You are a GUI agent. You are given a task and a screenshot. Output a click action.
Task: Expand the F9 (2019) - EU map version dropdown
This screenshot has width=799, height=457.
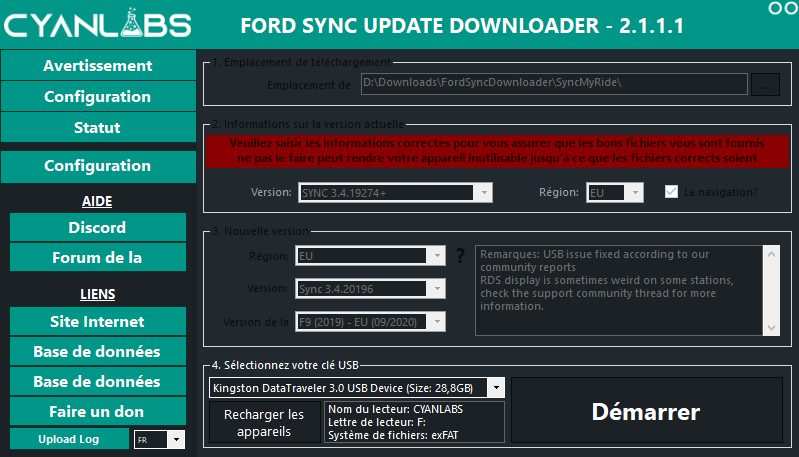click(x=370, y=321)
